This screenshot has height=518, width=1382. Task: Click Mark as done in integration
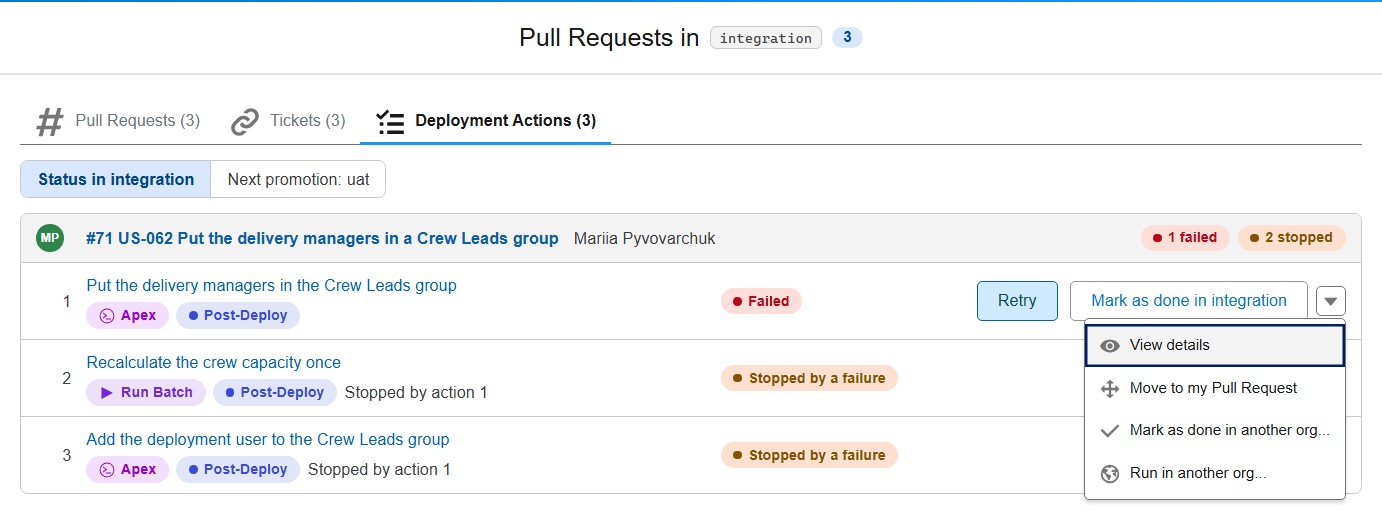point(1189,301)
